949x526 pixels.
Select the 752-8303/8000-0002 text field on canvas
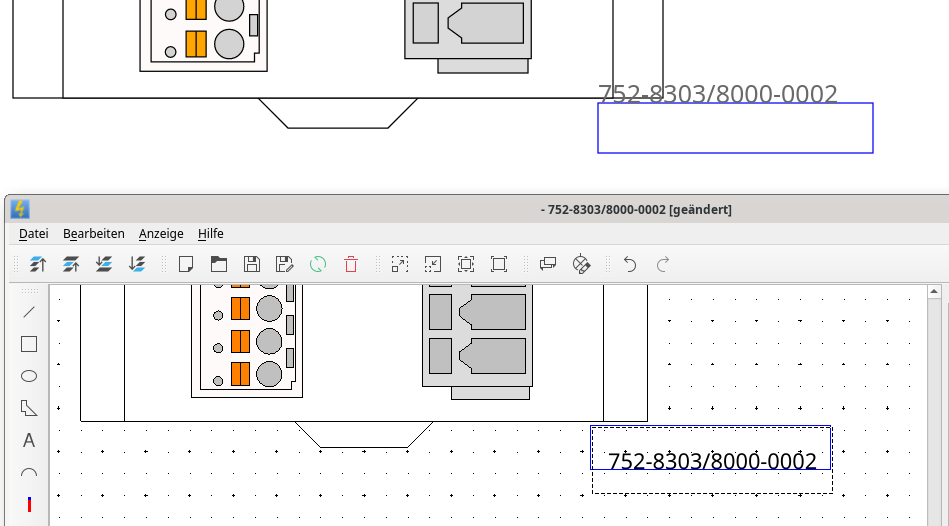click(x=712, y=461)
